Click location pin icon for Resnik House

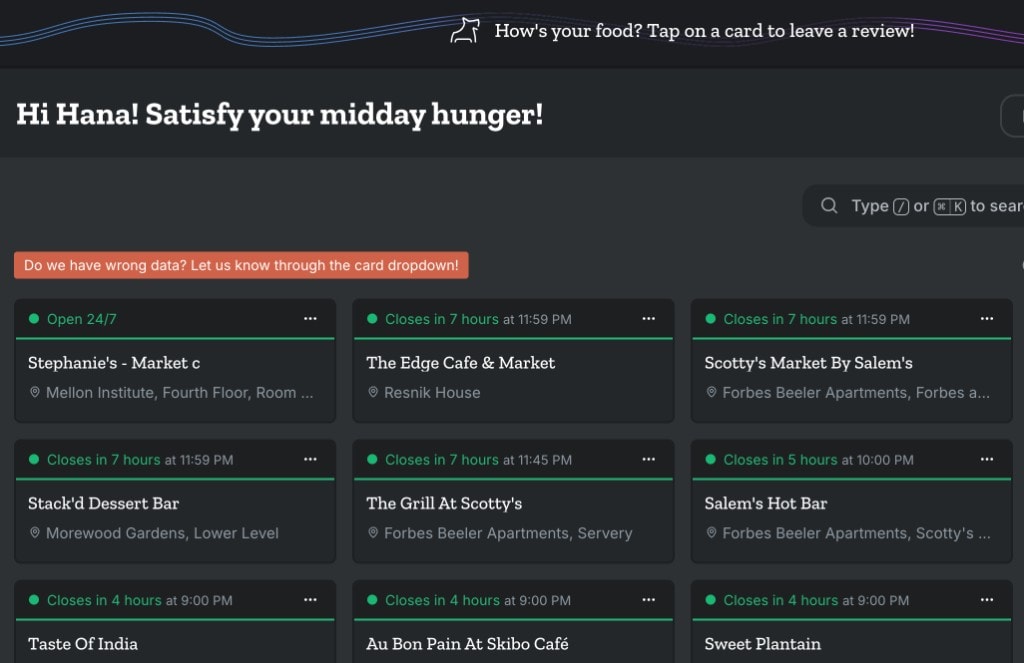[x=373, y=393]
